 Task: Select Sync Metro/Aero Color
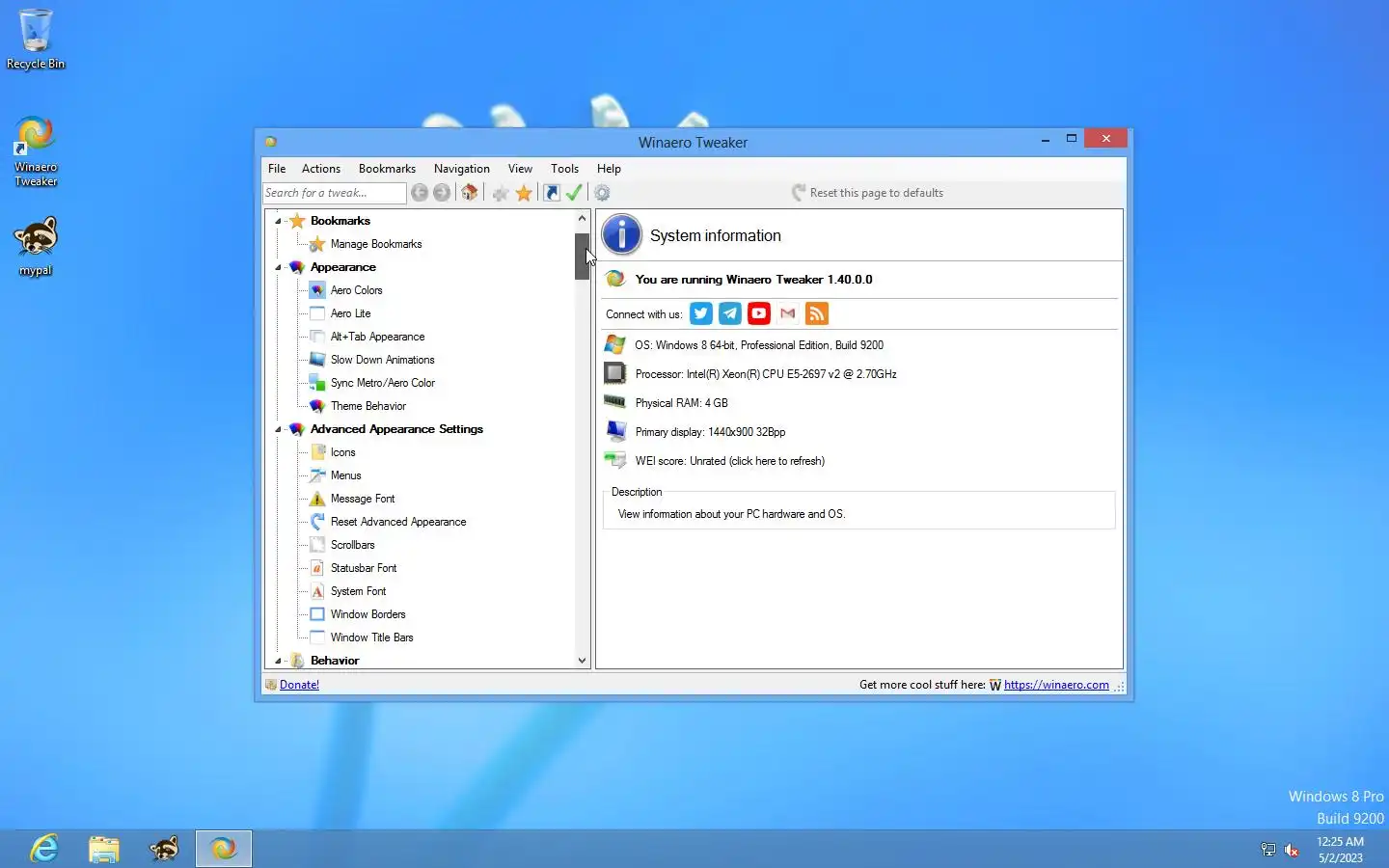pyautogui.click(x=382, y=383)
